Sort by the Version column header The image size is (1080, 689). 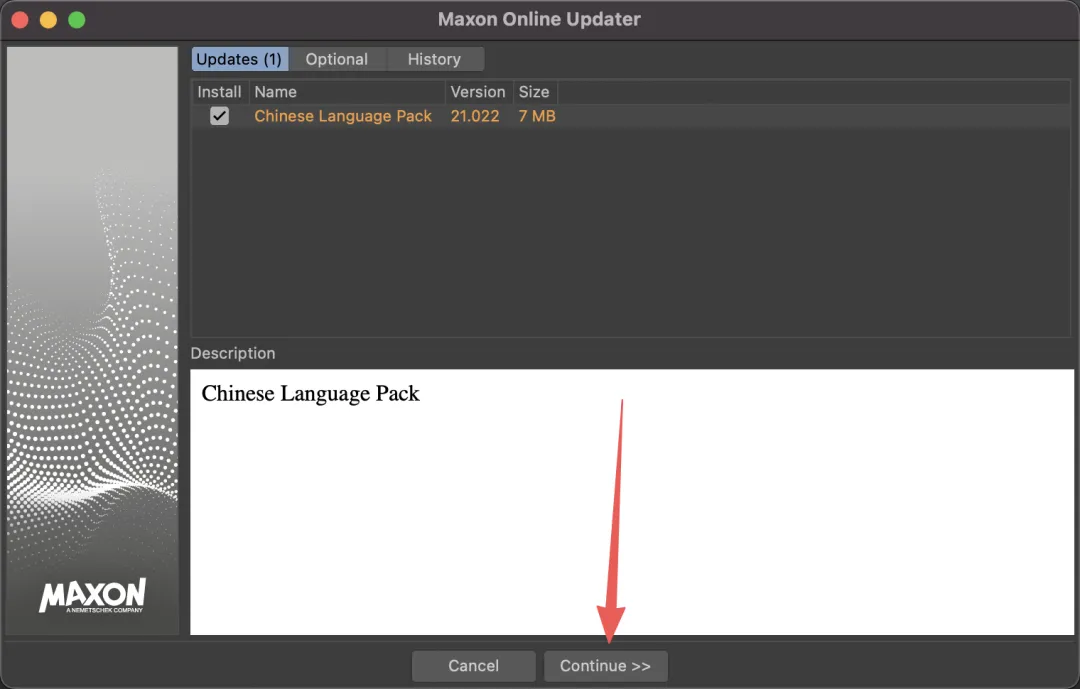click(x=479, y=92)
